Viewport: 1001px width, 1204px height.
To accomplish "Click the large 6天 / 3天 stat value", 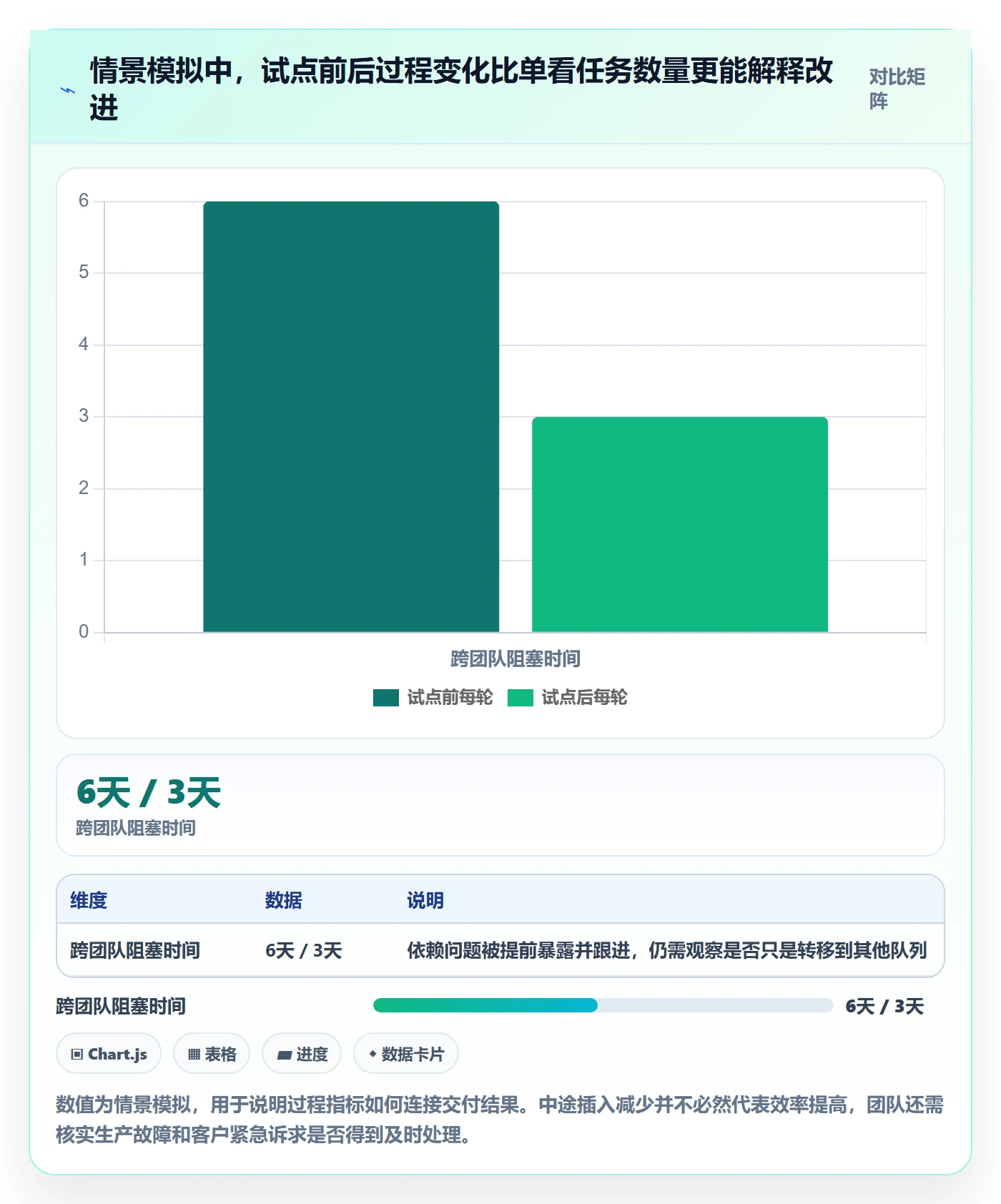I will (x=149, y=793).
